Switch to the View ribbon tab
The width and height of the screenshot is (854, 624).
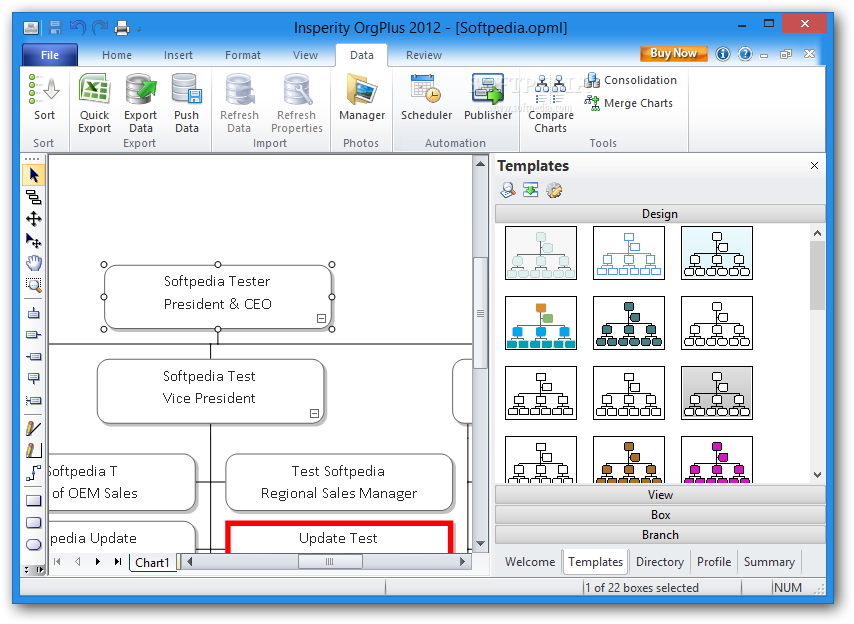pos(305,55)
